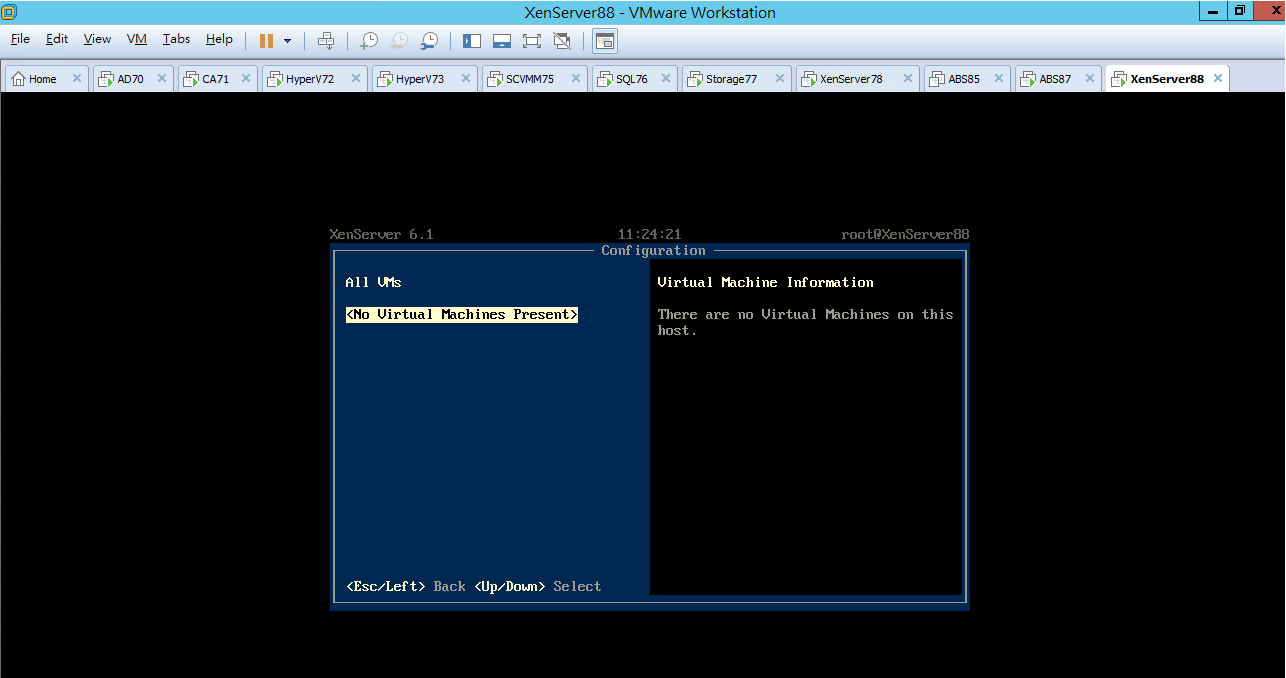Viewport: 1286px width, 678px height.
Task: Close the HyperV72 tab
Action: pos(355,78)
